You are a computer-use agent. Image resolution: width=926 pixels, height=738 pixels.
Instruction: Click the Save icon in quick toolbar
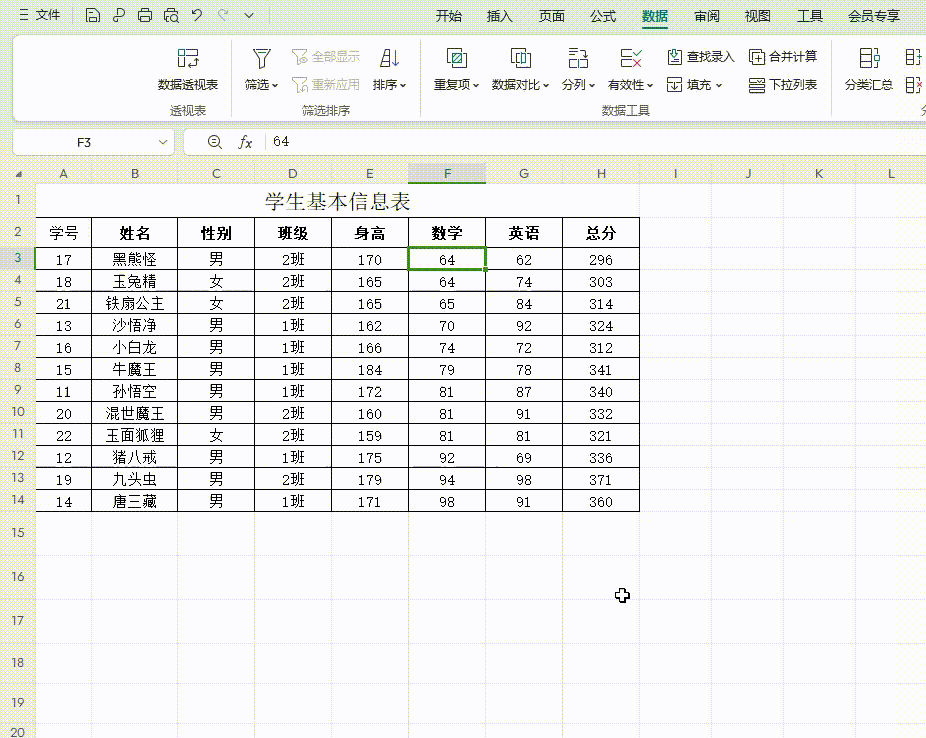click(x=93, y=15)
